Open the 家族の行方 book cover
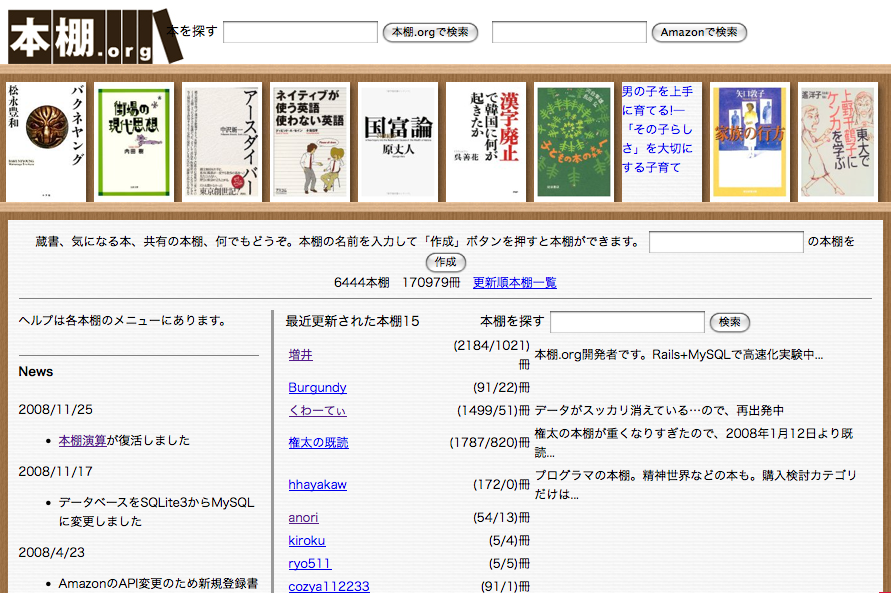This screenshot has width=891, height=593. pyautogui.click(x=750, y=142)
